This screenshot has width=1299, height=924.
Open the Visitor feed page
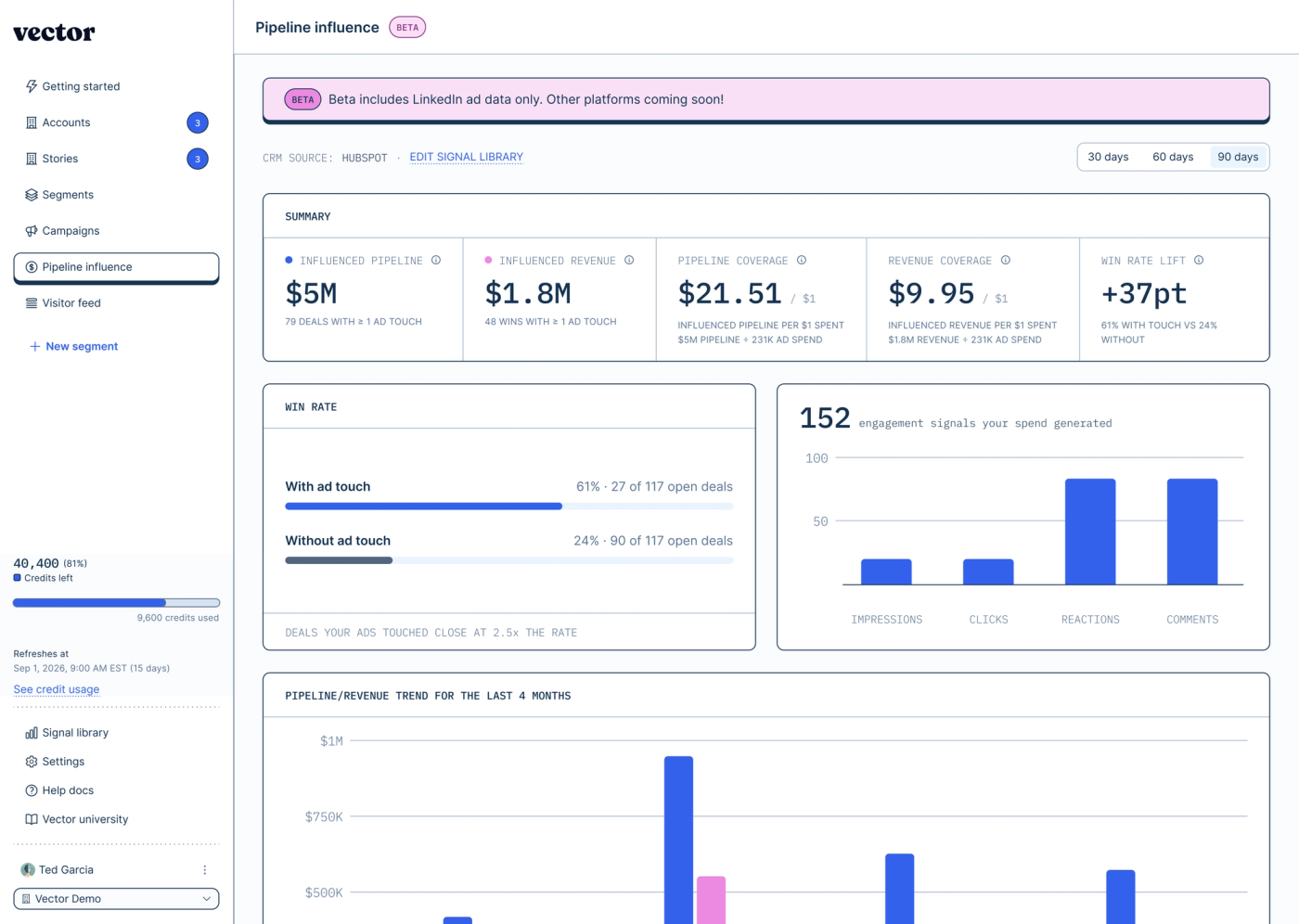116,303
